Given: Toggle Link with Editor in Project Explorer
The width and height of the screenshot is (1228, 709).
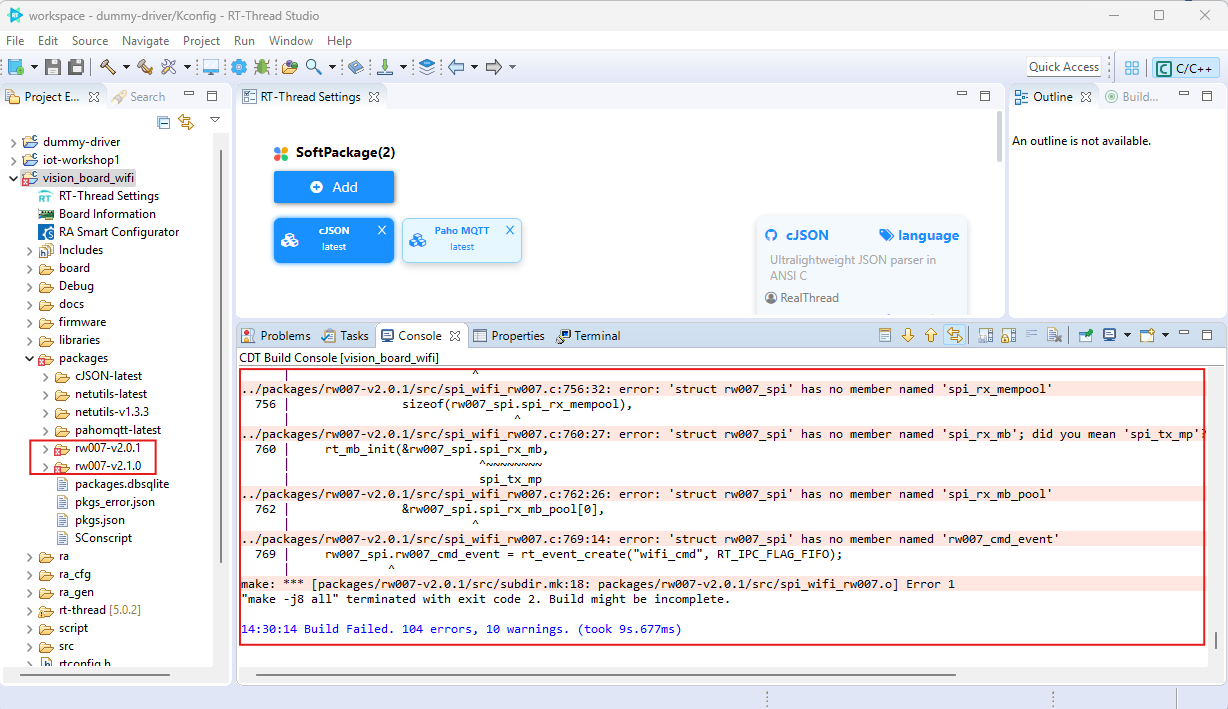Looking at the screenshot, I should pos(186,122).
